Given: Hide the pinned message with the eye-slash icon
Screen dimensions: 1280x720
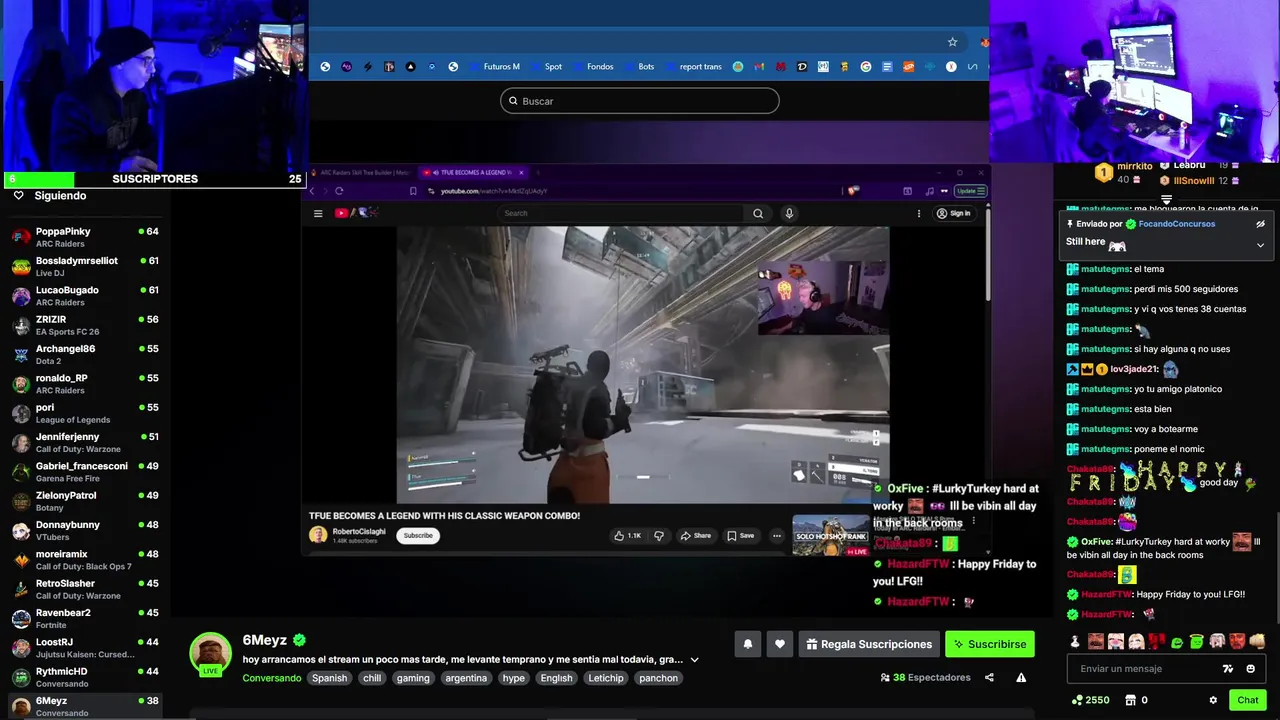Looking at the screenshot, I should click(1260, 224).
